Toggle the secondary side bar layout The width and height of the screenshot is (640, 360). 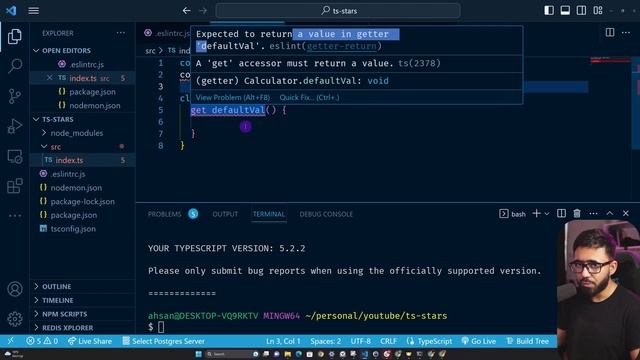pyautogui.click(x=581, y=11)
